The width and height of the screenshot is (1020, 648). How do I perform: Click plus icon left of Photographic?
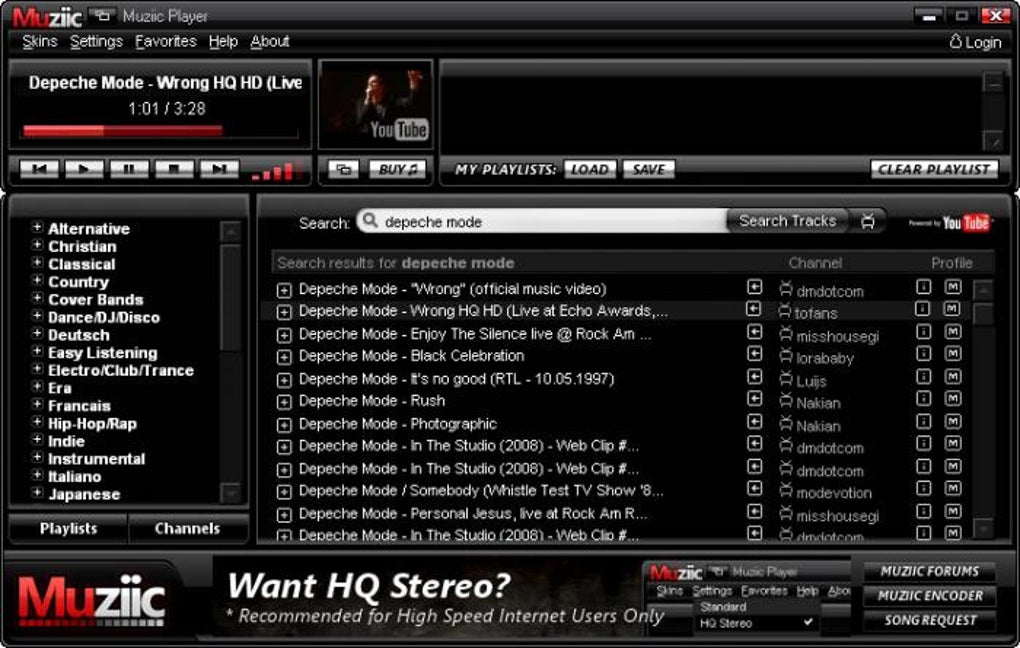[284, 425]
